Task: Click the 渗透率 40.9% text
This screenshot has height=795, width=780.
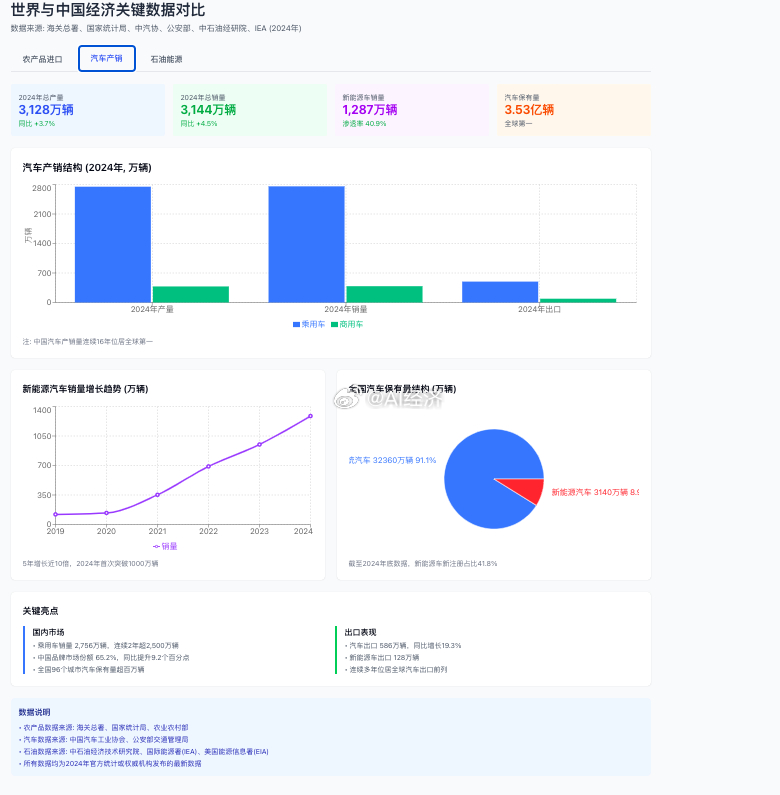Action: point(364,124)
